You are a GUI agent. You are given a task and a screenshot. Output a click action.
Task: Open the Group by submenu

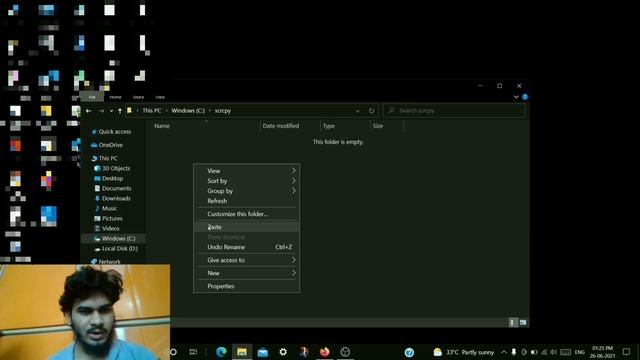click(247, 191)
